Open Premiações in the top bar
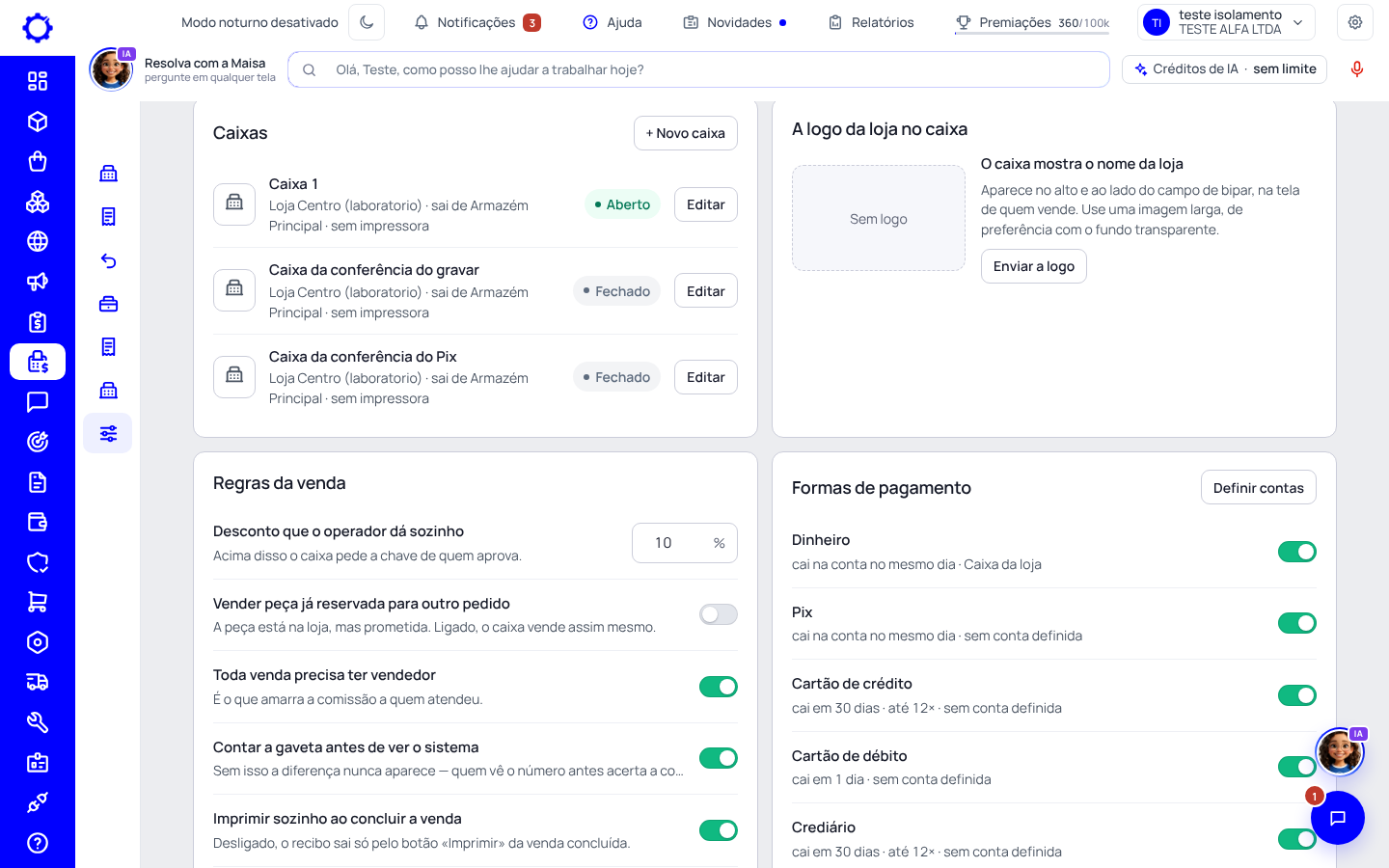The width and height of the screenshot is (1389, 868). pos(1032,22)
